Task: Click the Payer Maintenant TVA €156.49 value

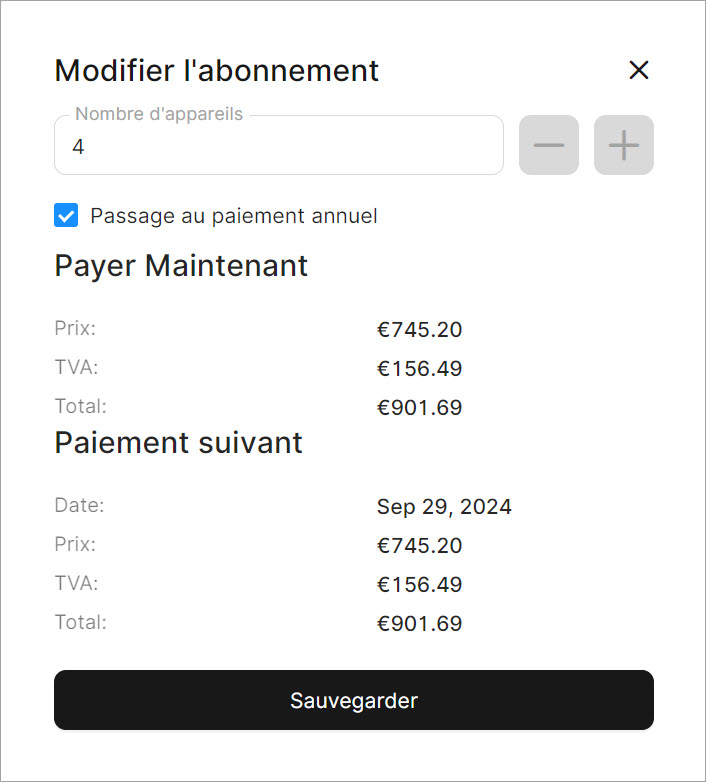Action: [x=419, y=369]
